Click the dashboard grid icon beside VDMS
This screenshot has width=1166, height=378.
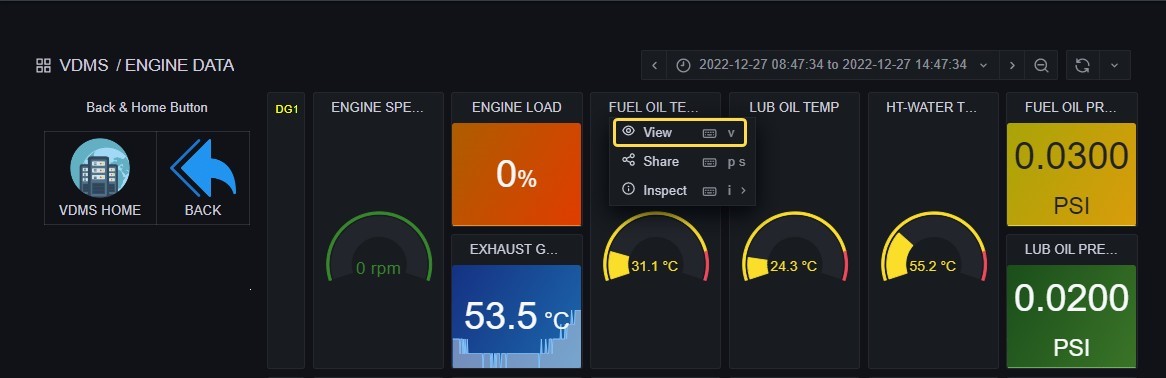43,65
